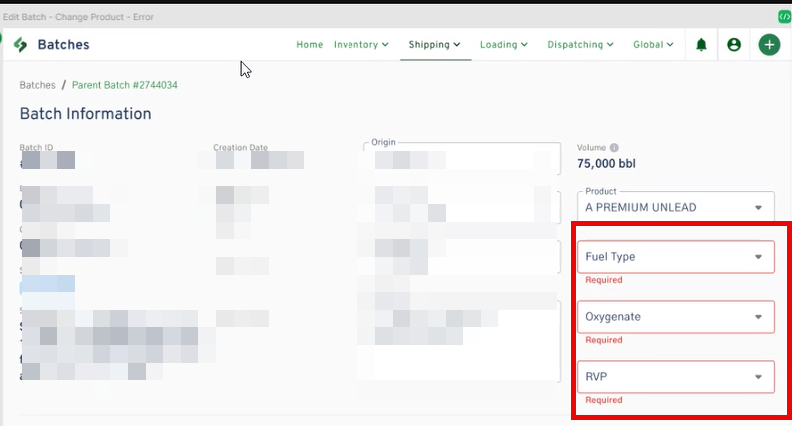Image resolution: width=792 pixels, height=426 pixels.
Task: Open the user profile icon
Action: click(734, 45)
